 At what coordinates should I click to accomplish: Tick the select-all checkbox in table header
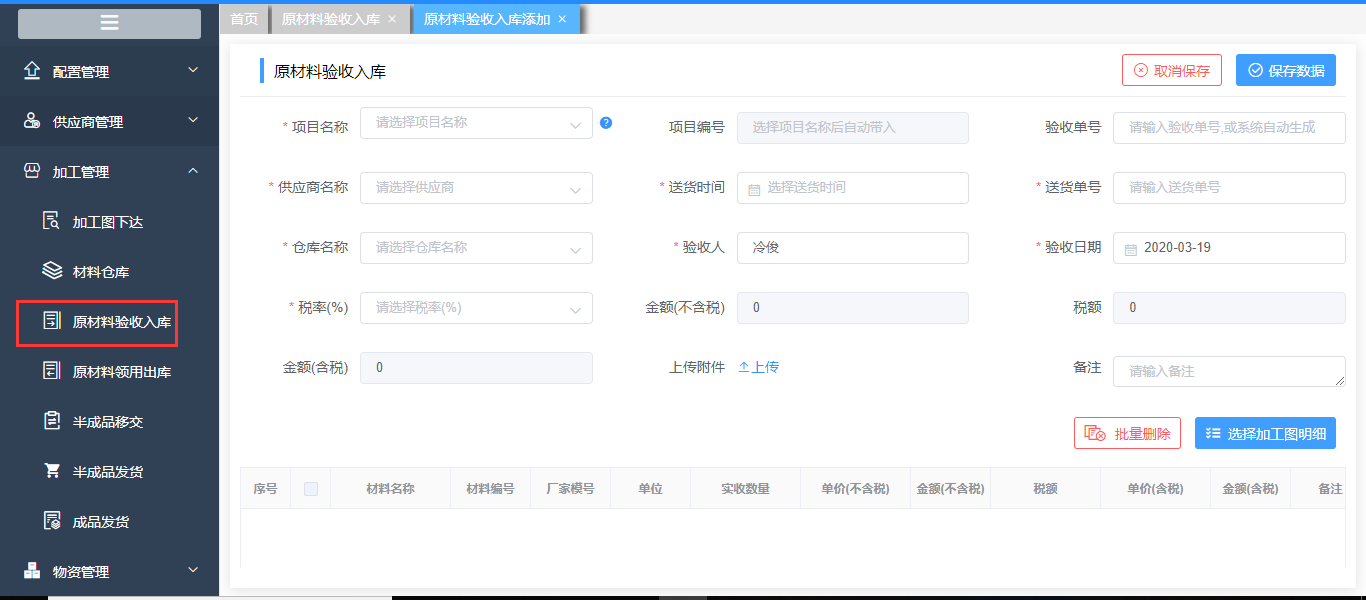pyautogui.click(x=311, y=489)
